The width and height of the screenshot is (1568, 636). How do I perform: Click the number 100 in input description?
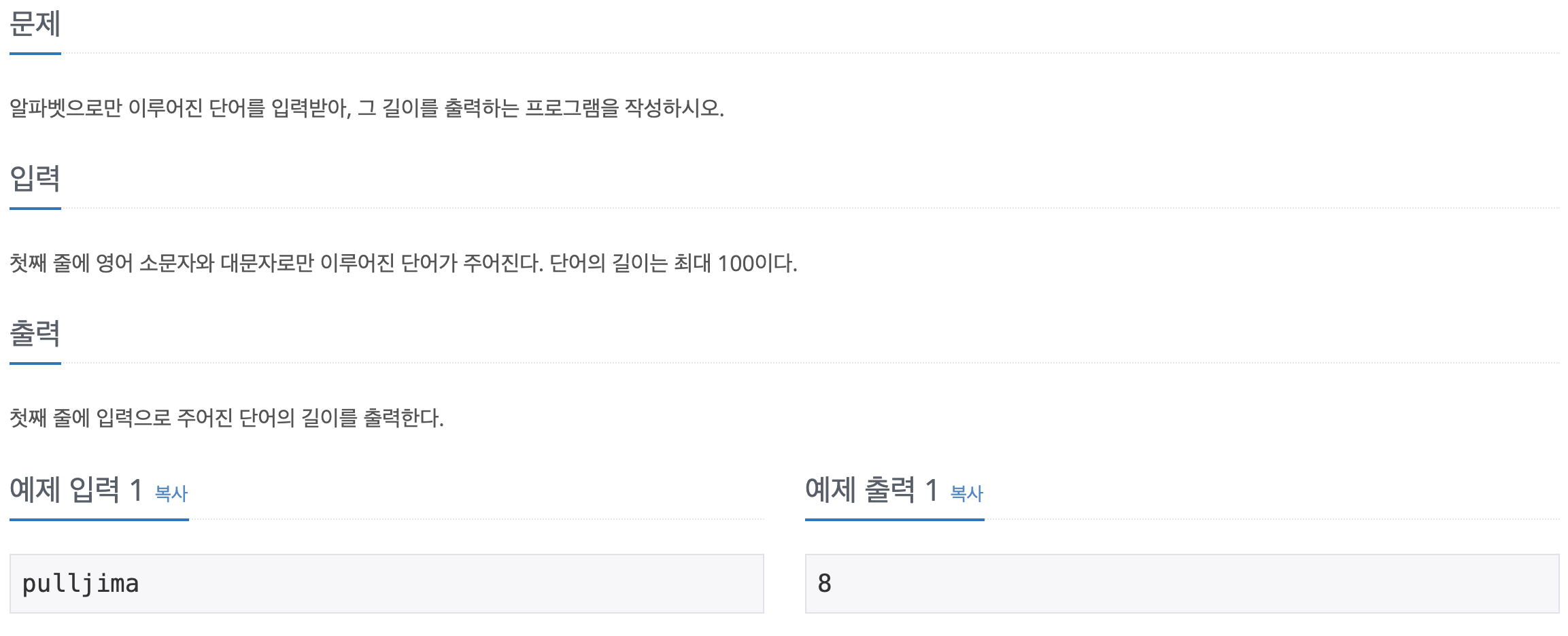click(x=736, y=264)
